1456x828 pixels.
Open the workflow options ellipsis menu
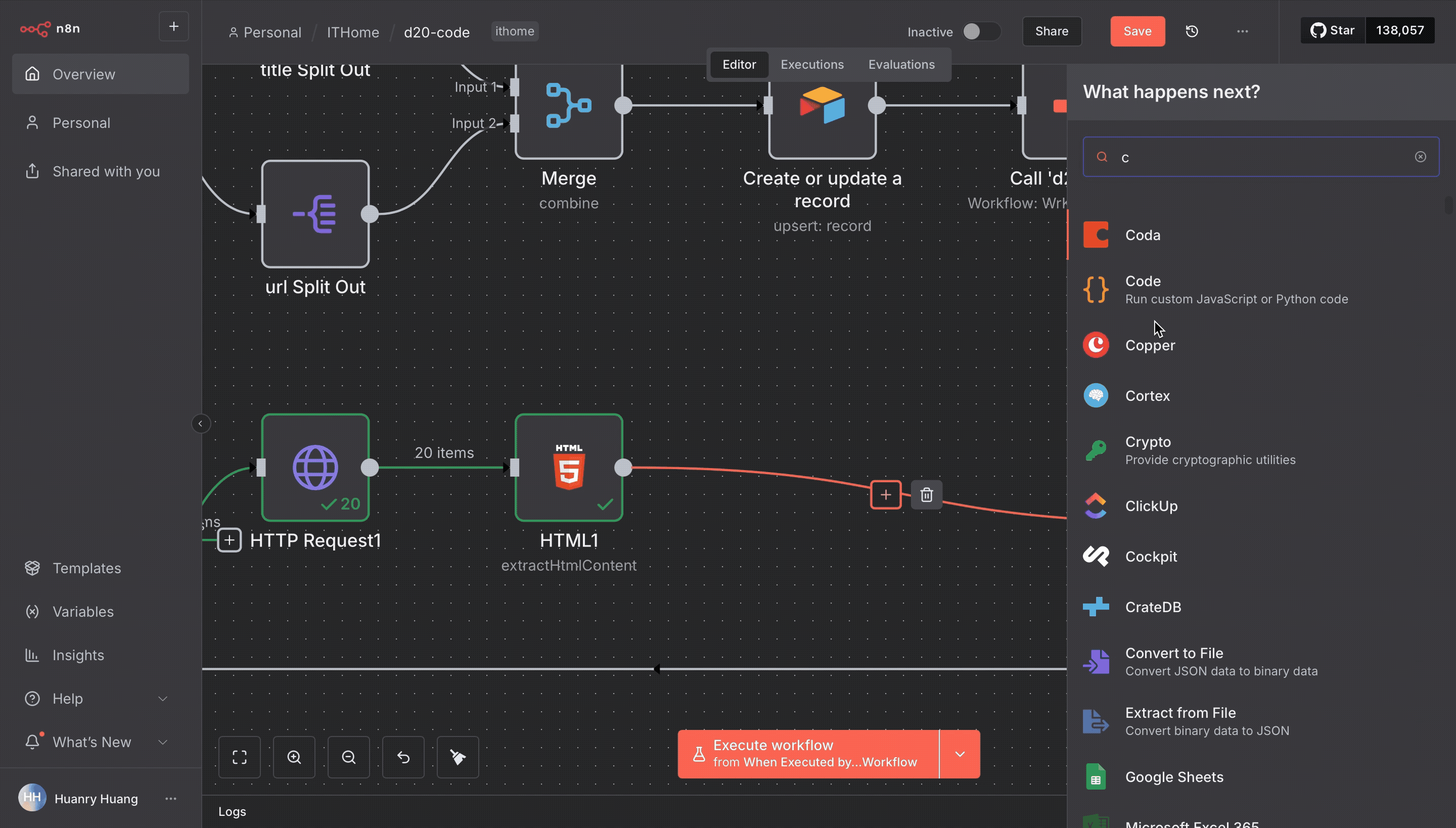[1242, 31]
